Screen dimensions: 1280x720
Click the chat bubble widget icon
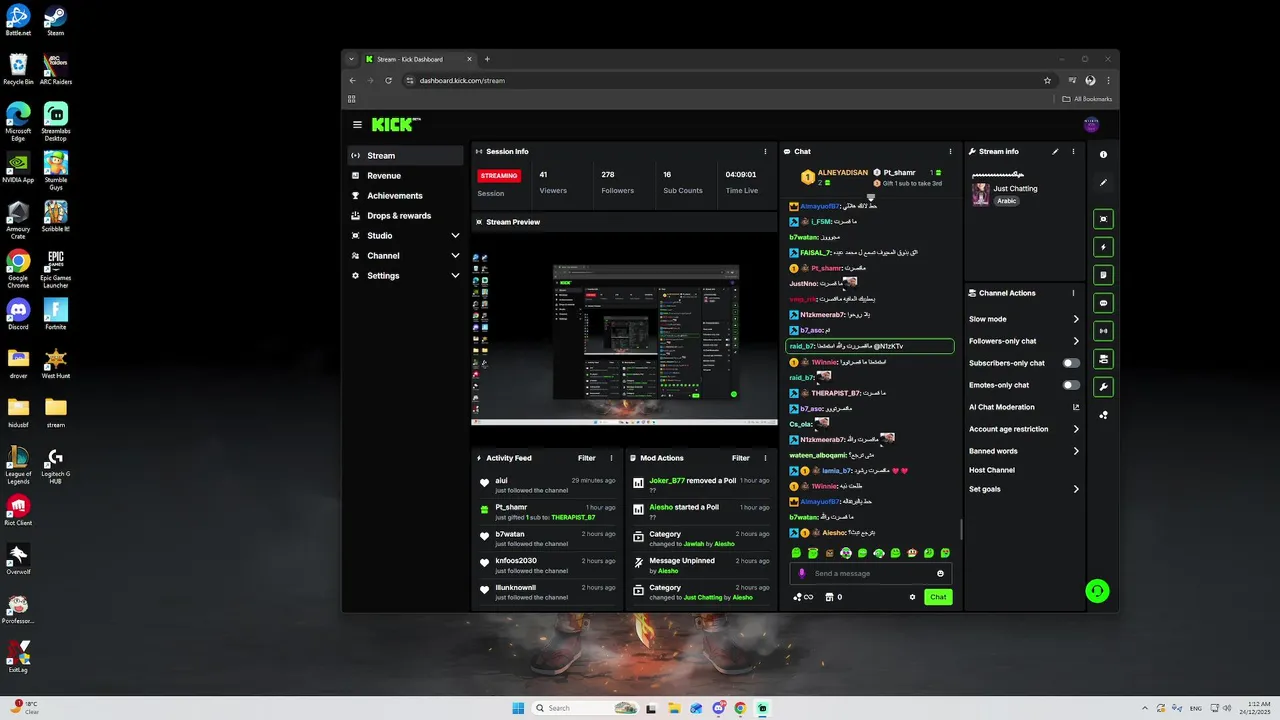tap(1104, 303)
